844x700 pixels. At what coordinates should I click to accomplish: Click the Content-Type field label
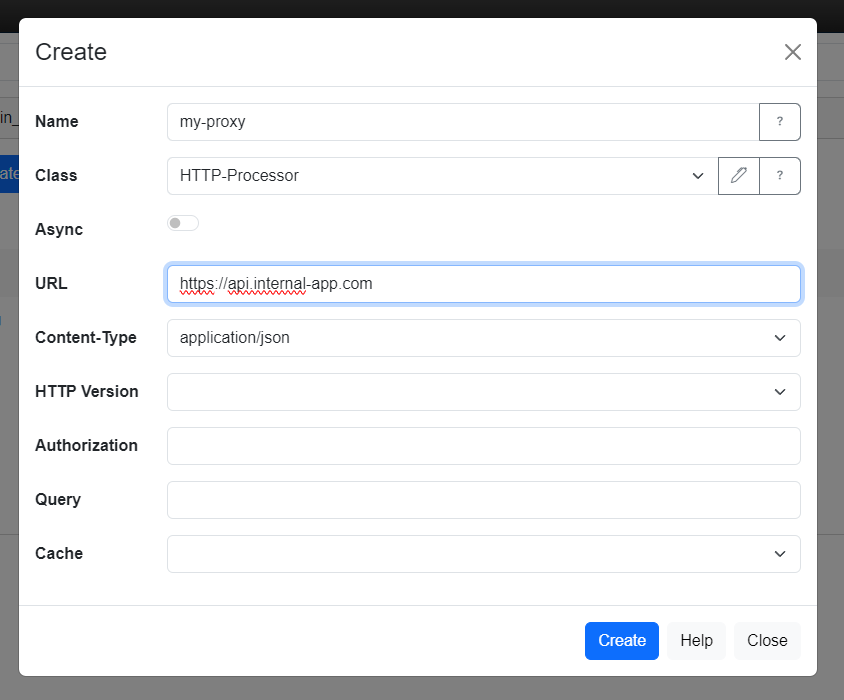[x=85, y=338]
